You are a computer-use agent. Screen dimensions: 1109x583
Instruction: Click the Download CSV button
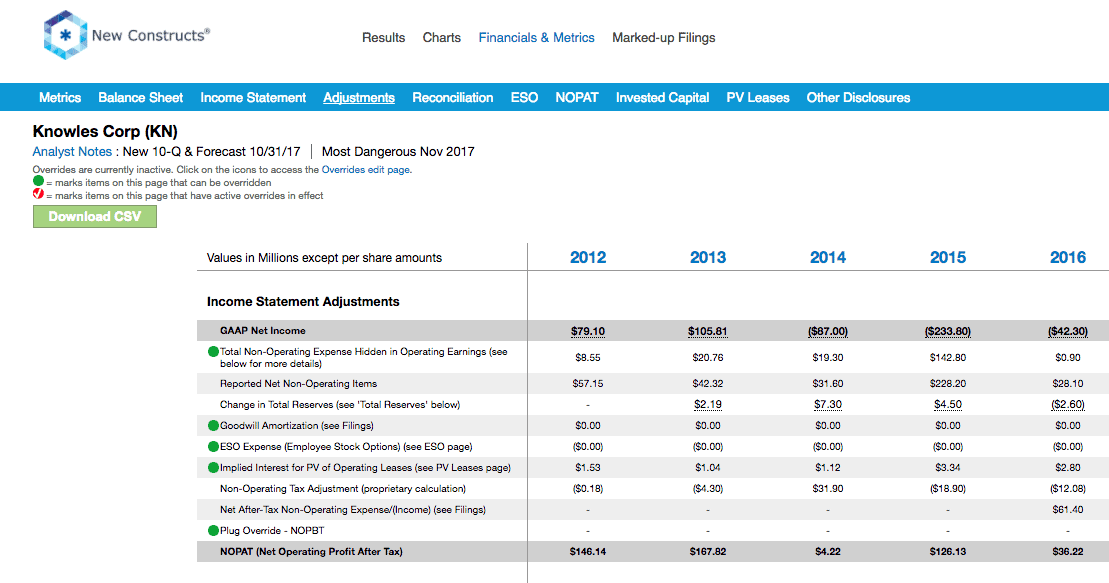click(x=95, y=217)
